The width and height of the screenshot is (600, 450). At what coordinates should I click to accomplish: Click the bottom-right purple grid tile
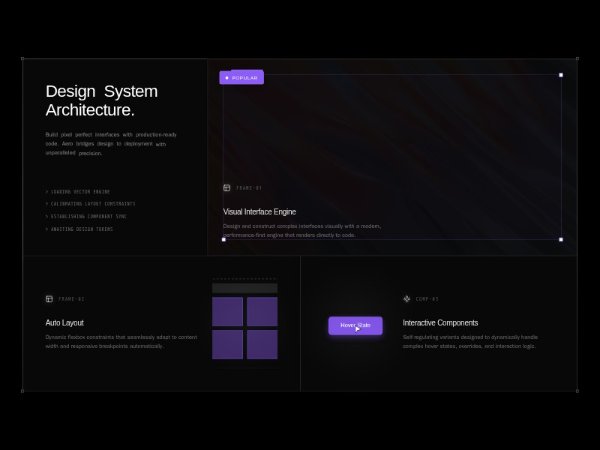(262, 344)
